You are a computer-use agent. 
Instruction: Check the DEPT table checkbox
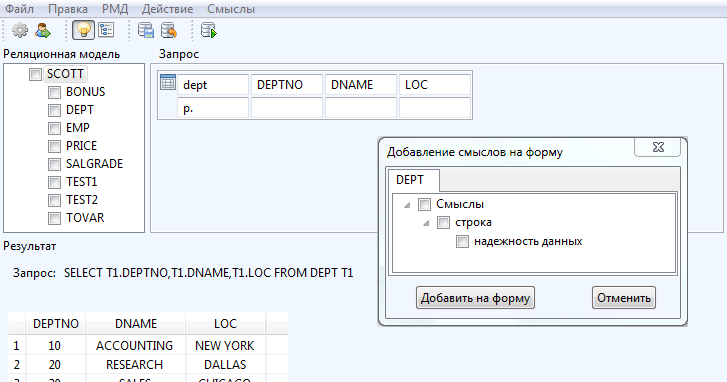tap(54, 110)
